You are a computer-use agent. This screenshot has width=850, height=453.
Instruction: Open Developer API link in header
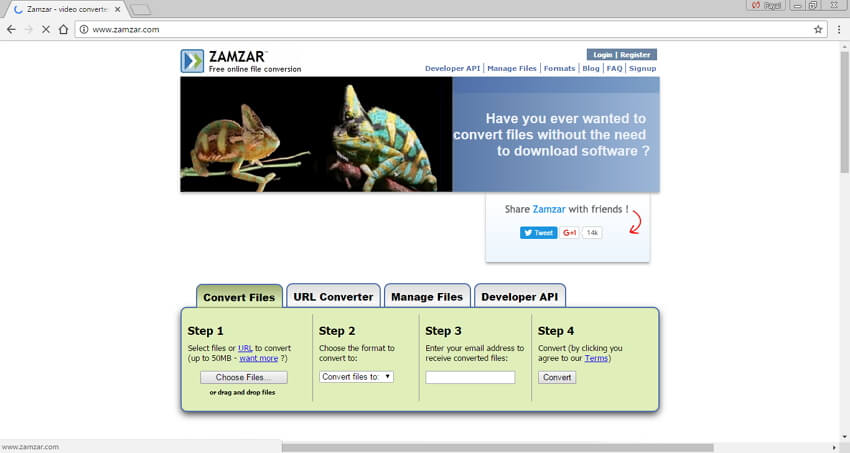coord(452,68)
